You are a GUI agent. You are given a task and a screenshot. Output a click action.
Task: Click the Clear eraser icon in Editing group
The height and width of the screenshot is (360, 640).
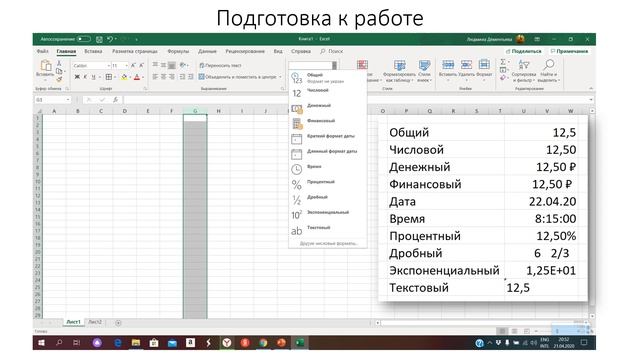[503, 78]
